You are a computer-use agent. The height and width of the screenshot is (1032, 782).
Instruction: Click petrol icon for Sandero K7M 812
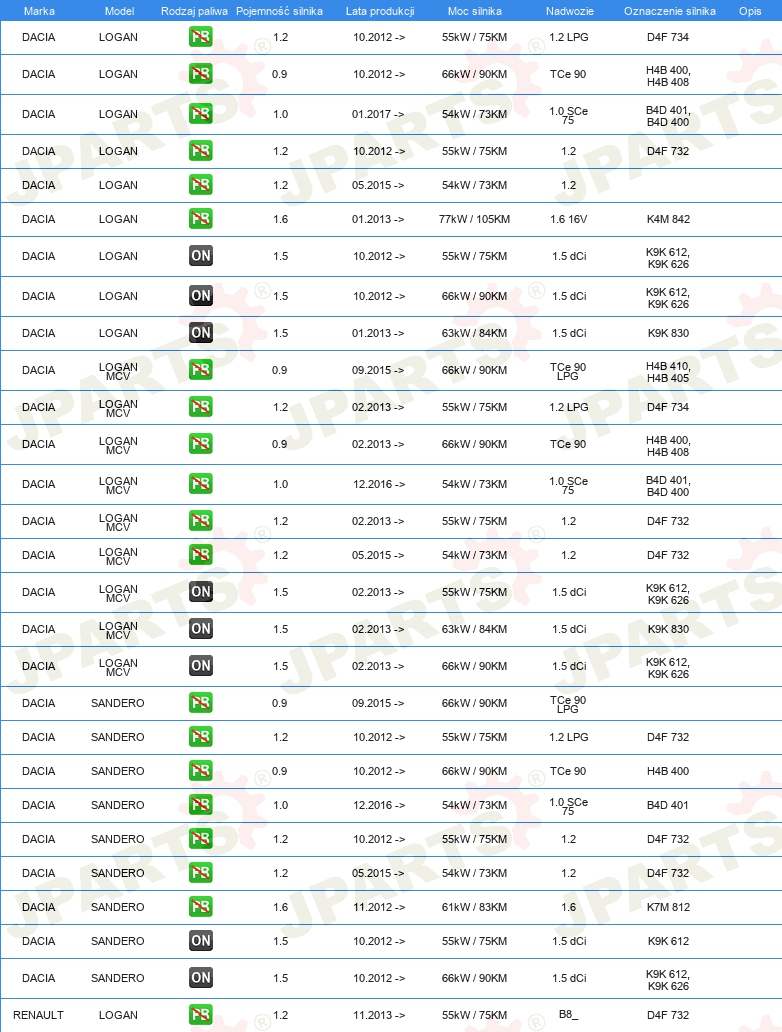click(201, 907)
